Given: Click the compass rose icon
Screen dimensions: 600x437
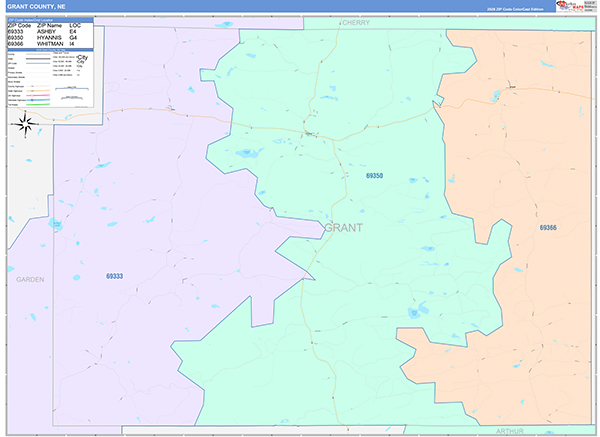Looking at the screenshot, I should tap(26, 124).
